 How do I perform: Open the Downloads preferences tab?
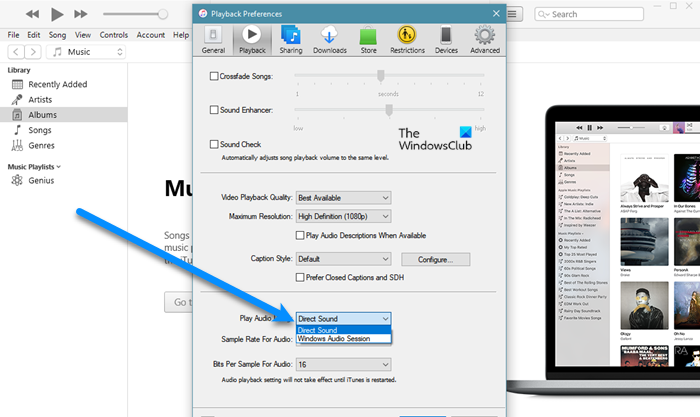click(x=329, y=40)
